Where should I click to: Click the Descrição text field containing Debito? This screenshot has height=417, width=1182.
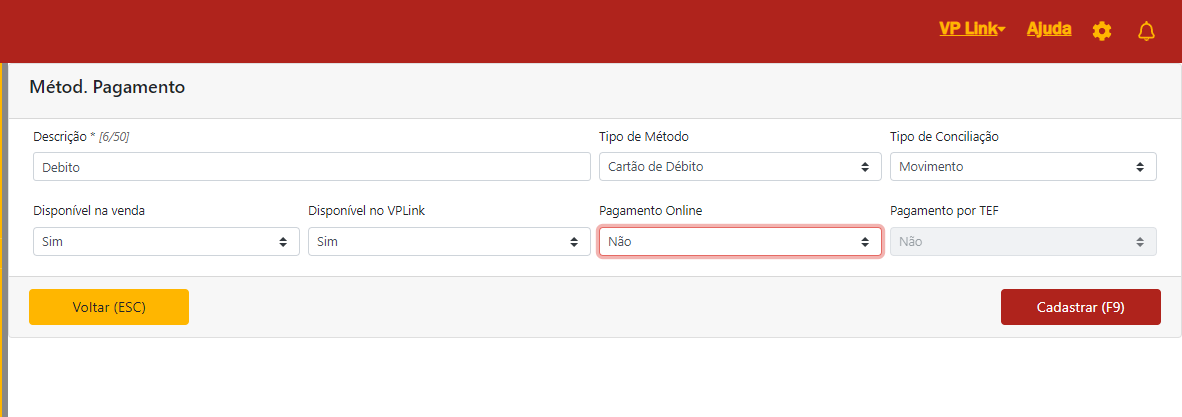[x=311, y=167]
